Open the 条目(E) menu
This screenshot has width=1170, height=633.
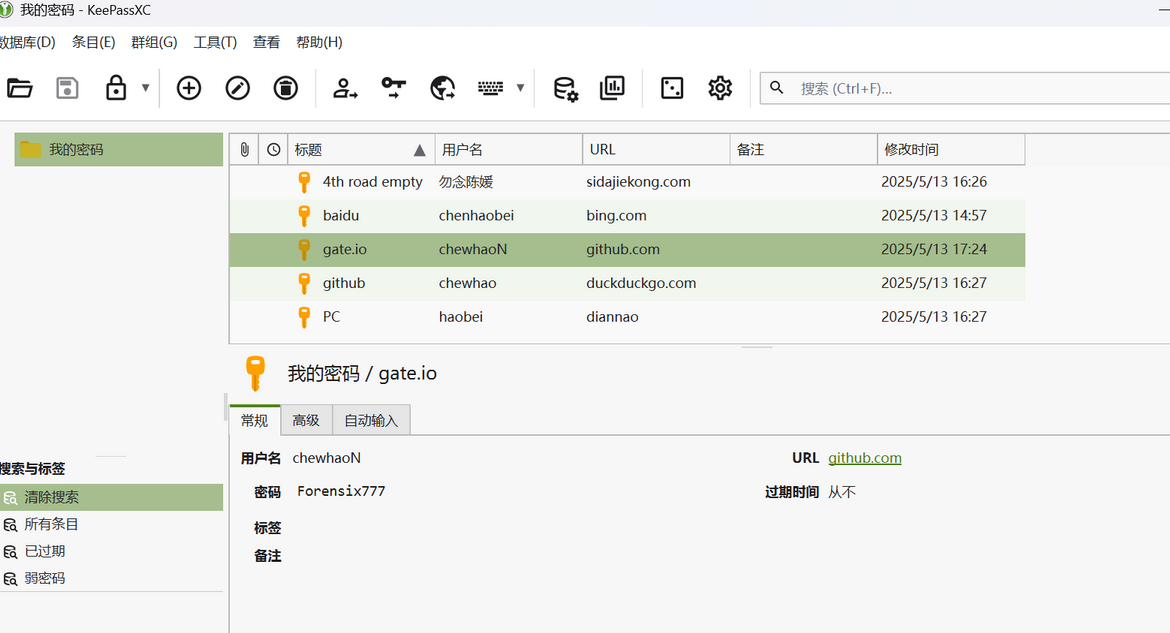93,43
